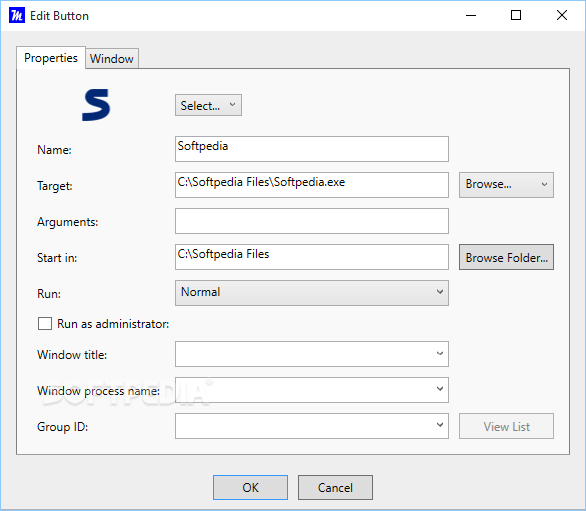Click the Cancel button

pyautogui.click(x=335, y=487)
